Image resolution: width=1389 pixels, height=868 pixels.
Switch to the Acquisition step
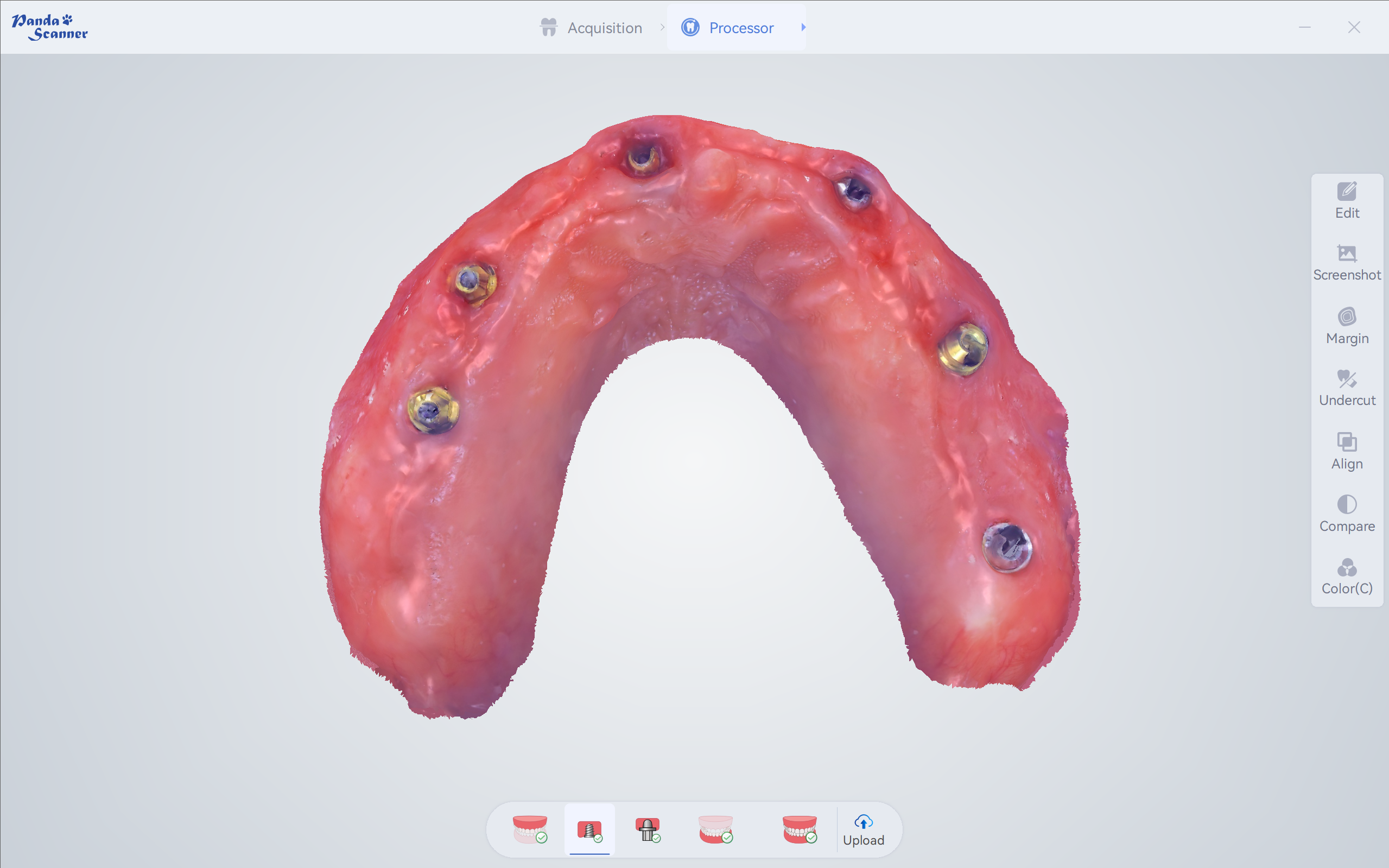click(x=604, y=27)
